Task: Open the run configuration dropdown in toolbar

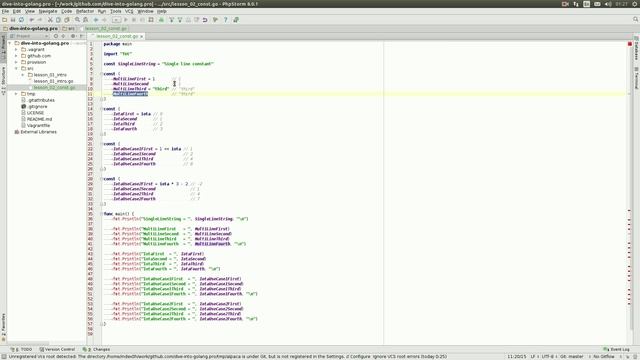Action: click(116, 20)
